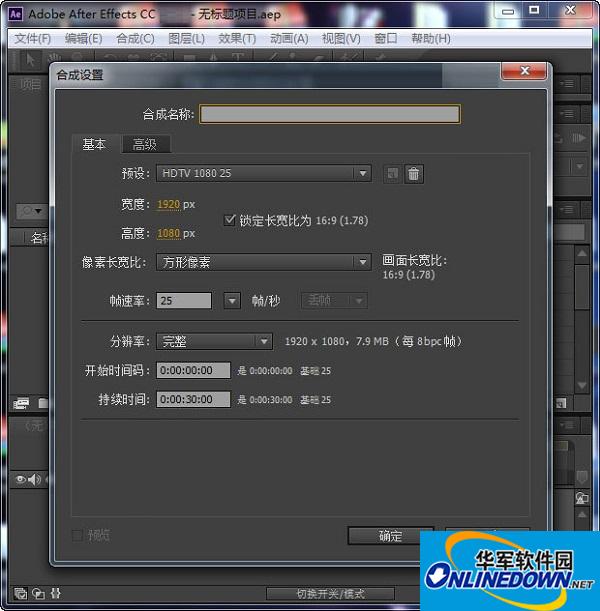Click the 项目 panel tab
Screen dimensions: 600x611
click(x=30, y=83)
